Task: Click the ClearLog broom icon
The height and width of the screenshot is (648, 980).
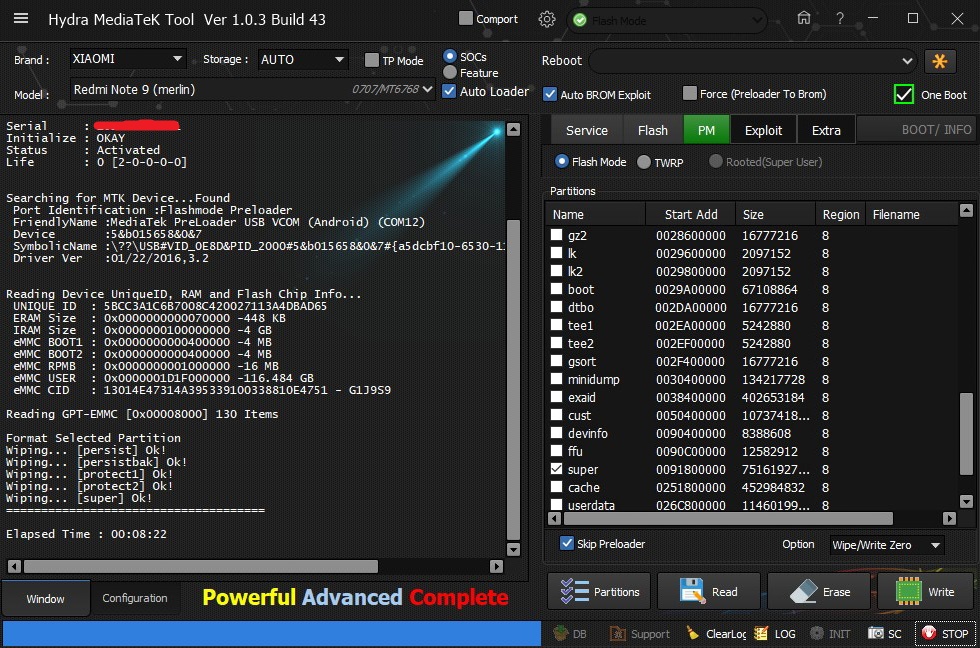Action: click(x=693, y=633)
